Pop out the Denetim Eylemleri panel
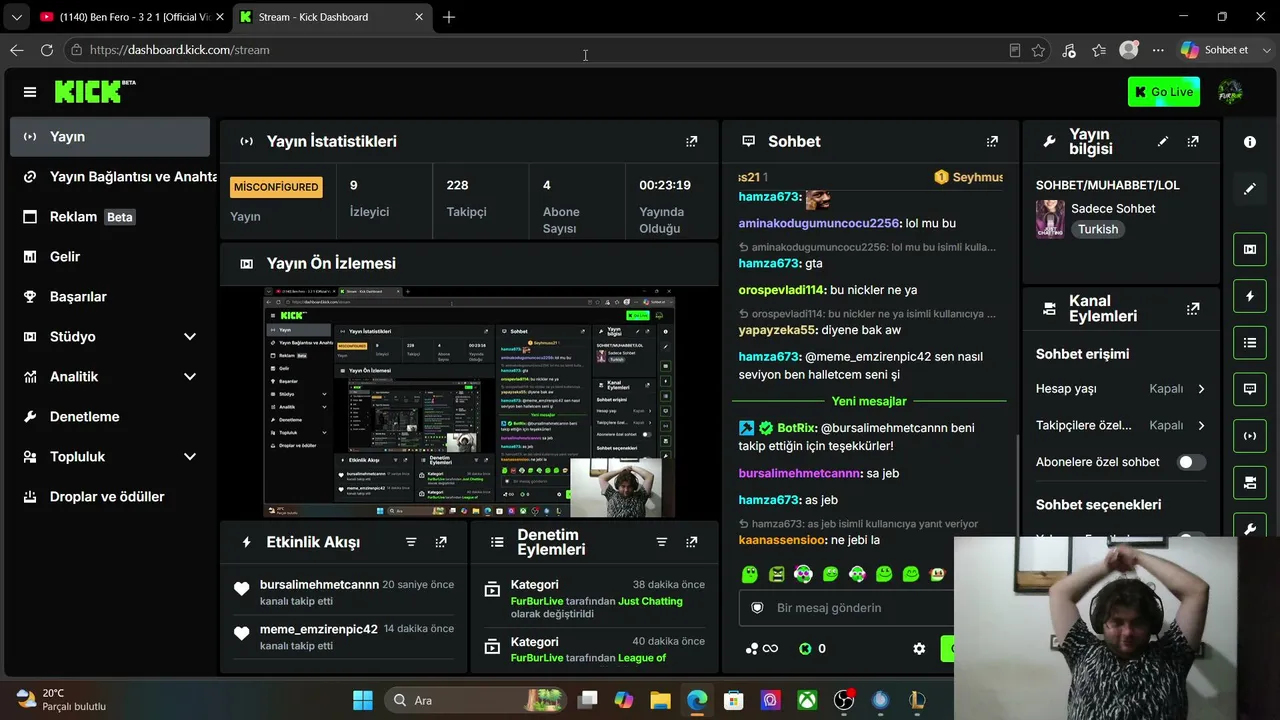This screenshot has width=1280, height=720. tap(691, 542)
